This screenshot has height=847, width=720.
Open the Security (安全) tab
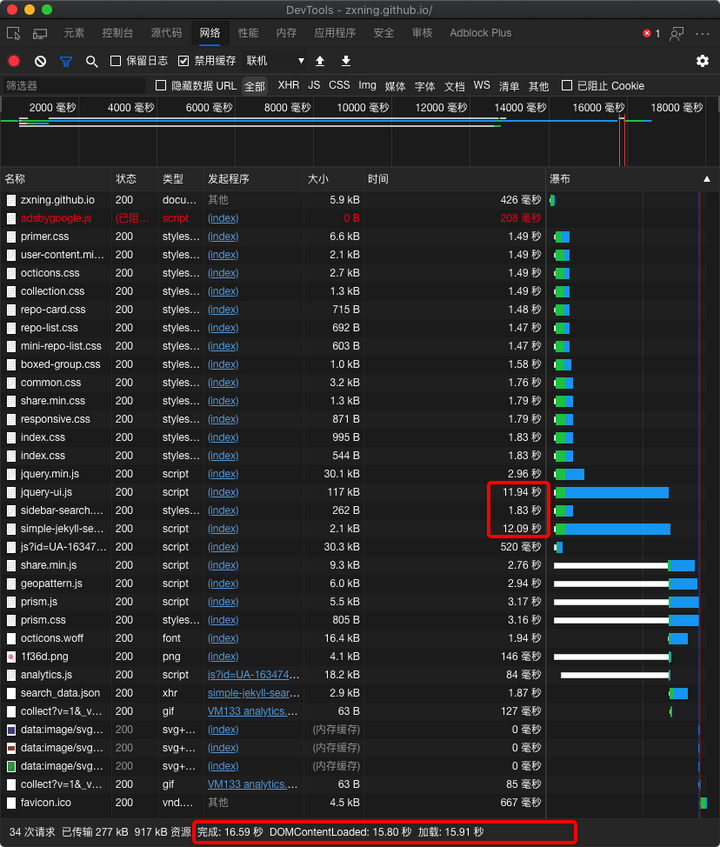click(383, 33)
